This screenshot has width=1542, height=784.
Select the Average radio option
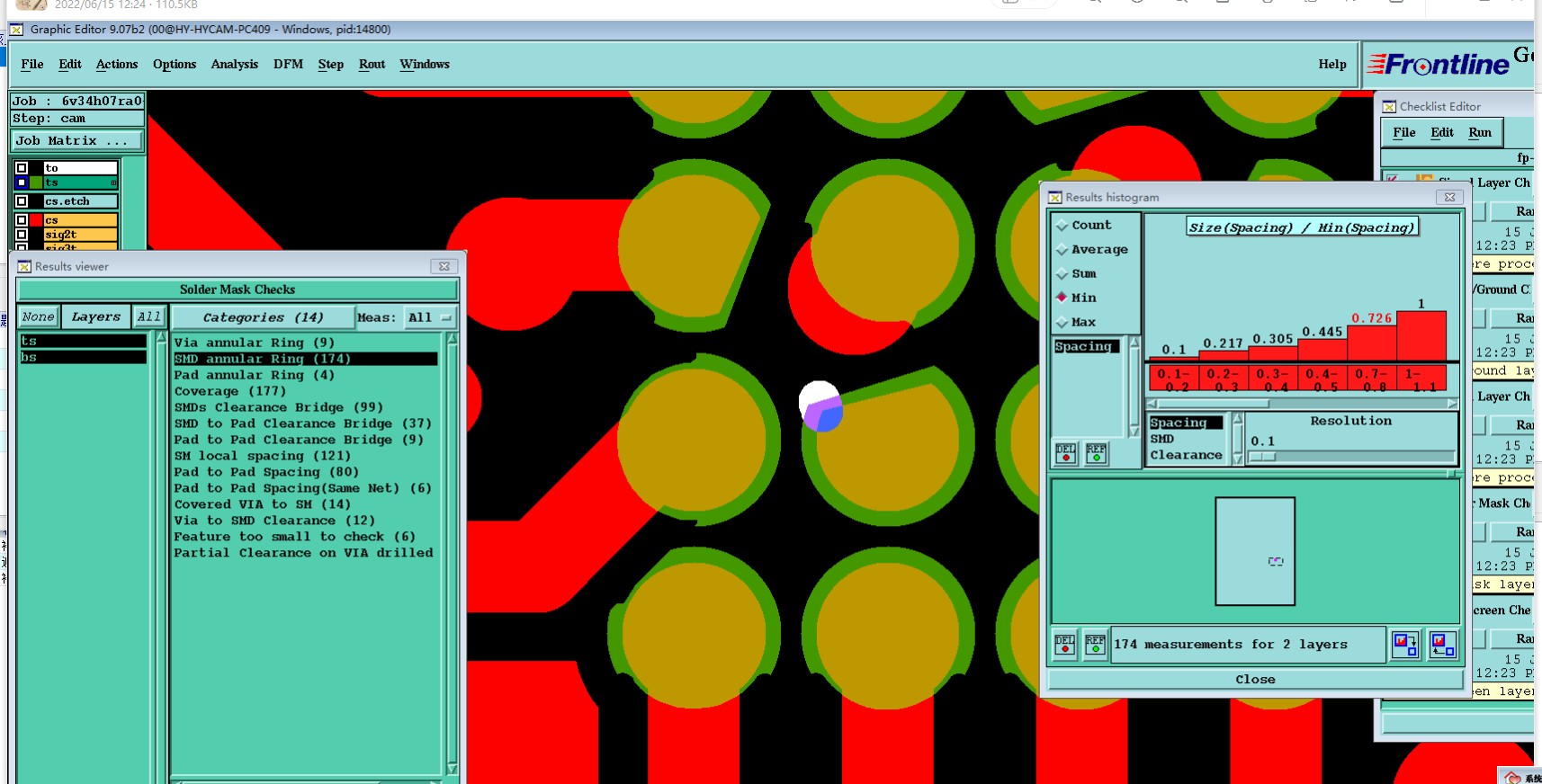point(1062,250)
